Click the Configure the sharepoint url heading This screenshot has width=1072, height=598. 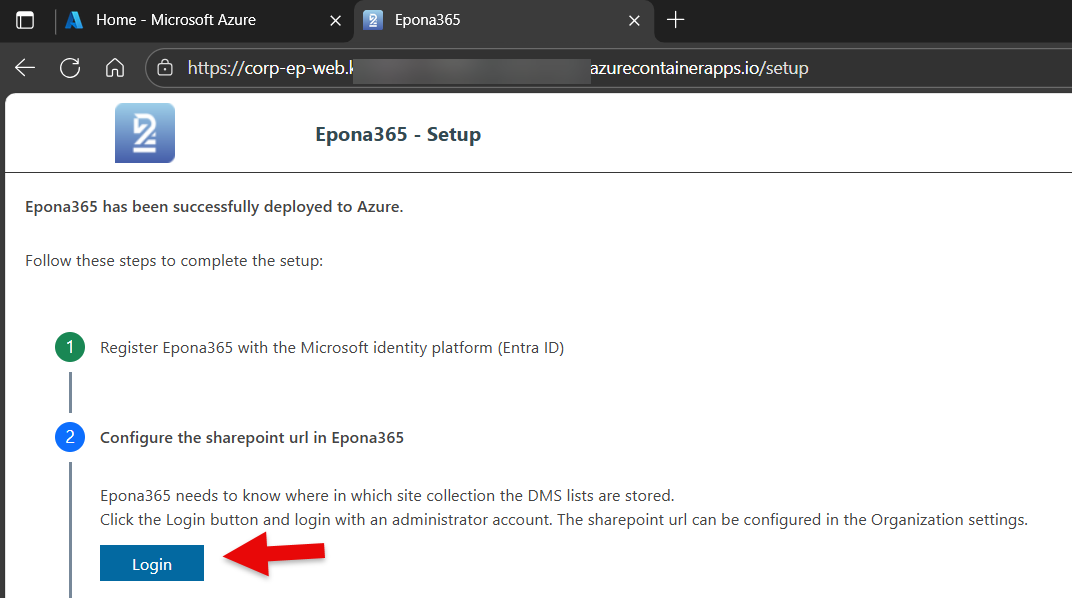coord(252,437)
